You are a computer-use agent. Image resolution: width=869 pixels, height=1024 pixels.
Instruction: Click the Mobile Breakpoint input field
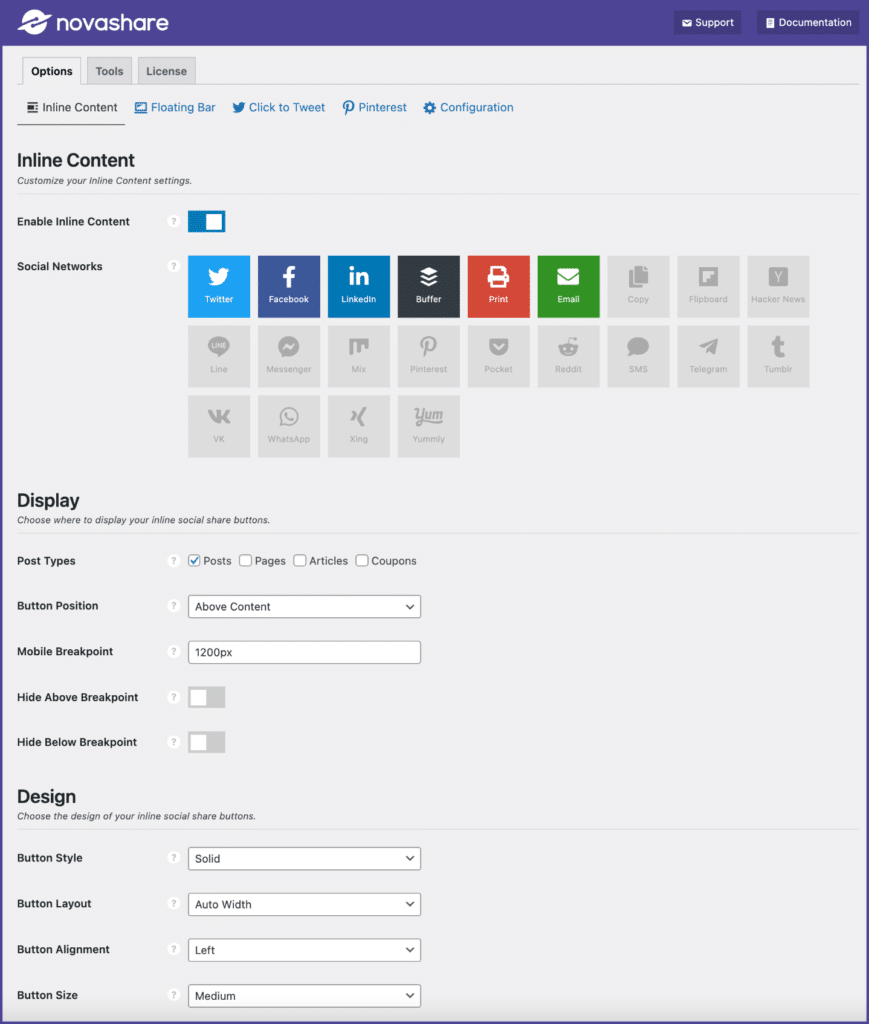(x=304, y=652)
